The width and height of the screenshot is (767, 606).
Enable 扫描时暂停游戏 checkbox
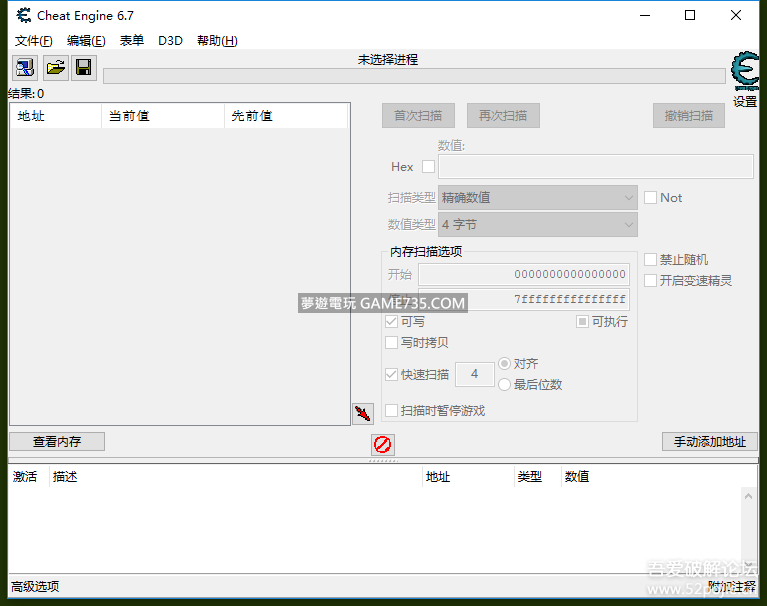(x=391, y=411)
